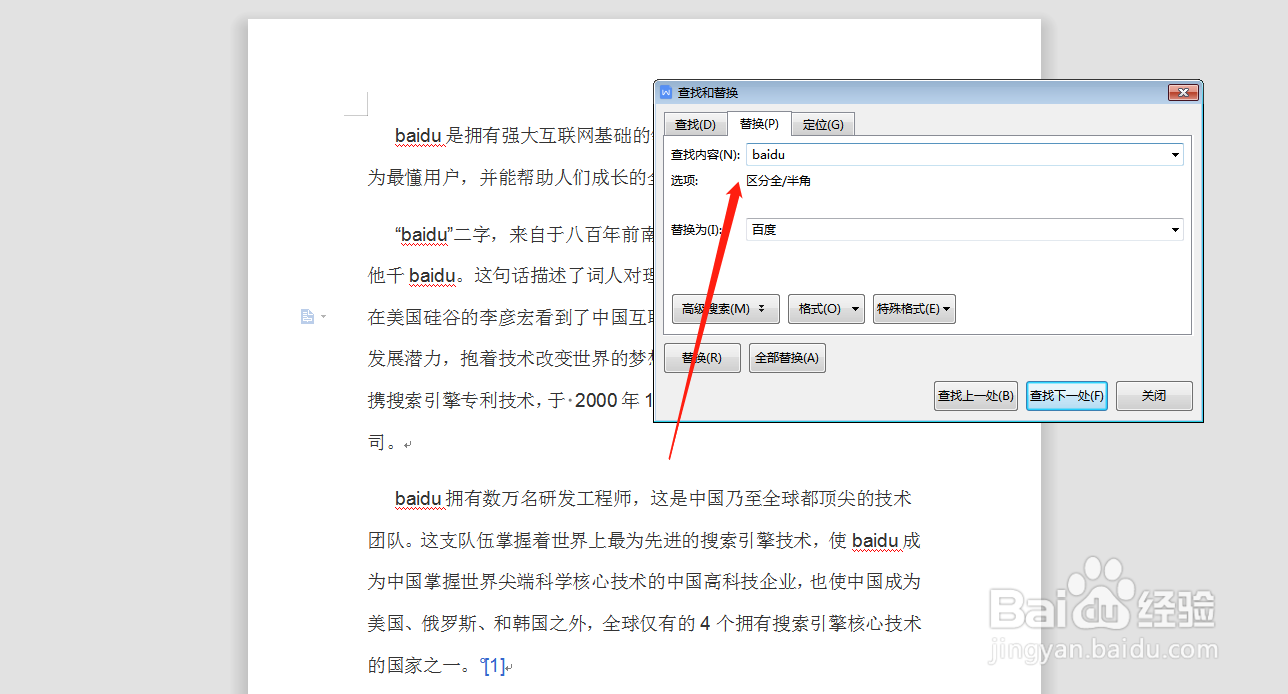Image resolution: width=1288 pixels, height=694 pixels.
Task: Open the 特殊格式(E) dropdown menu
Action: tap(914, 309)
